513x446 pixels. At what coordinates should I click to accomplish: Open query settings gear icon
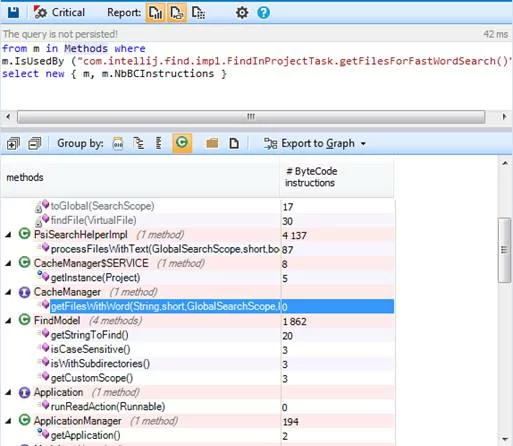tap(242, 13)
